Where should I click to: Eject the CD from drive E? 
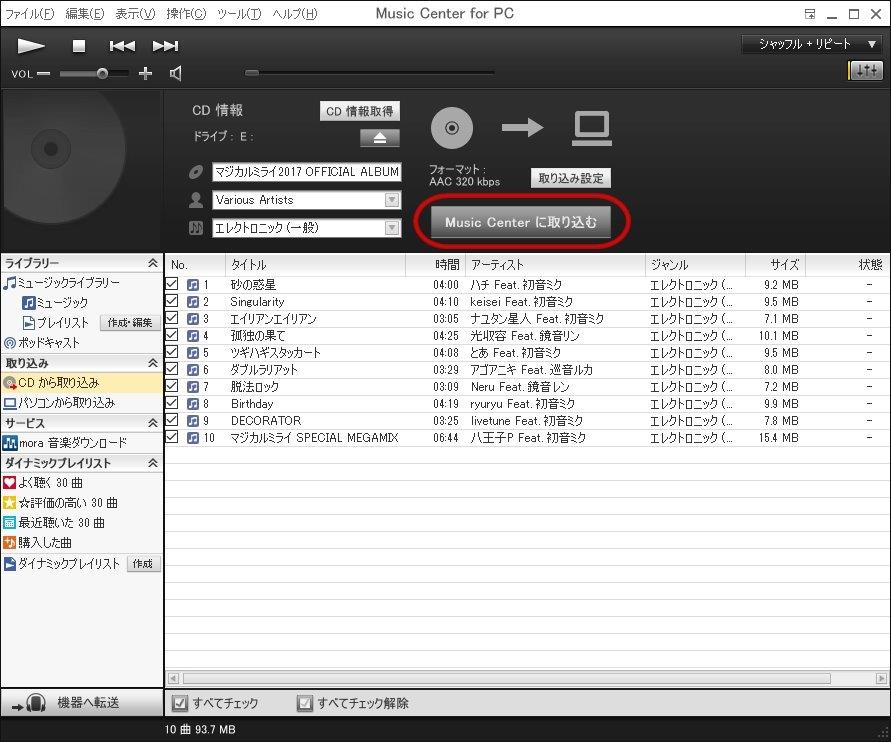(x=379, y=138)
